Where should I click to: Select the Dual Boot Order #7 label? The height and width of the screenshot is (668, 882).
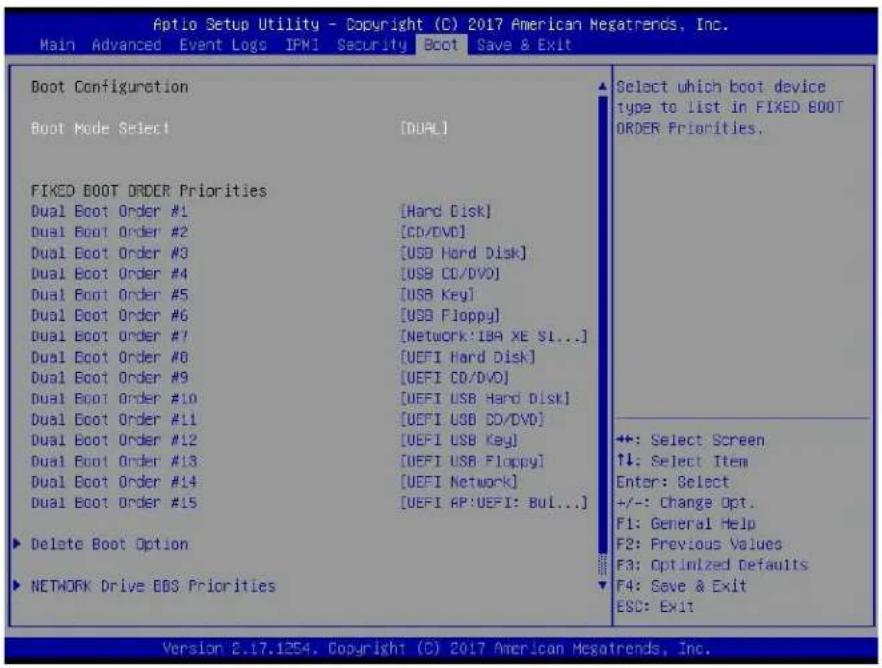109,336
